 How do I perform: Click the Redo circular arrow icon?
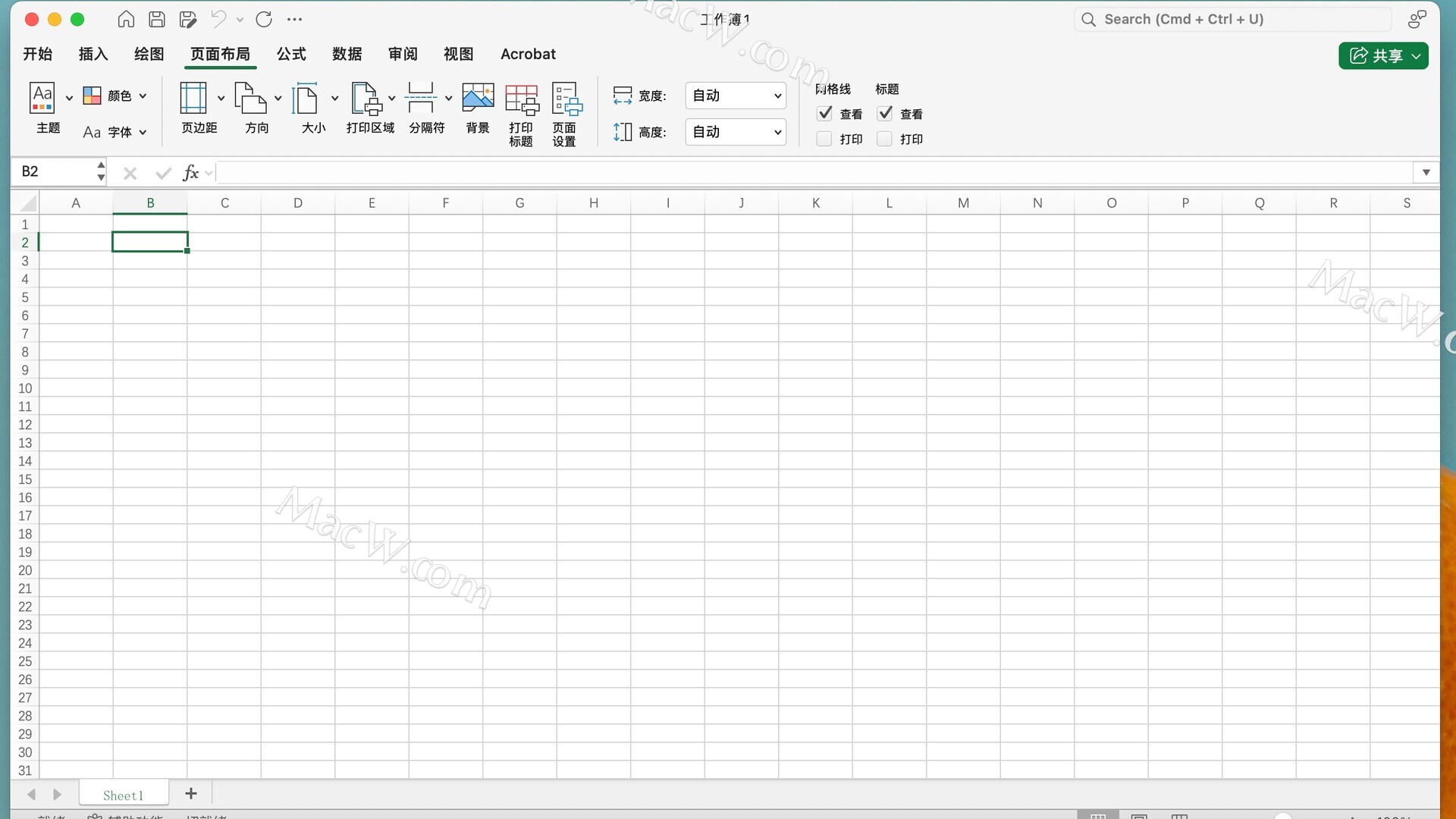click(x=264, y=19)
